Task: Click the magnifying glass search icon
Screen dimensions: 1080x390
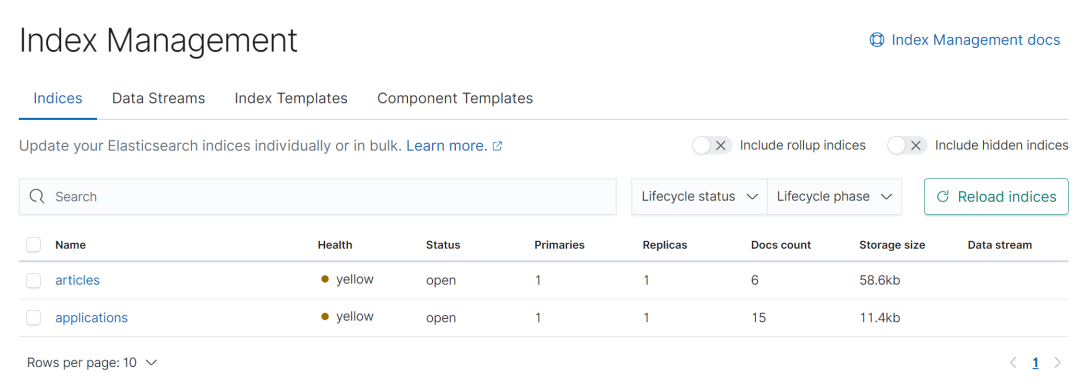Action: click(37, 196)
